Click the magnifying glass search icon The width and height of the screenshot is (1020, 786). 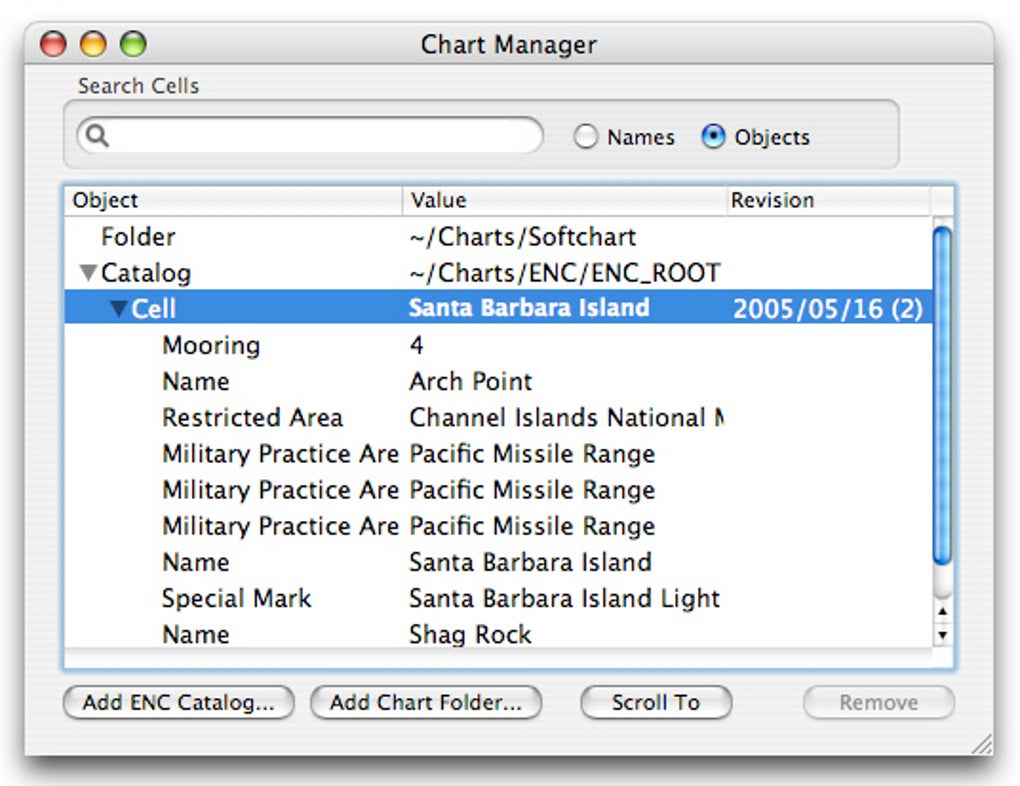pos(96,136)
